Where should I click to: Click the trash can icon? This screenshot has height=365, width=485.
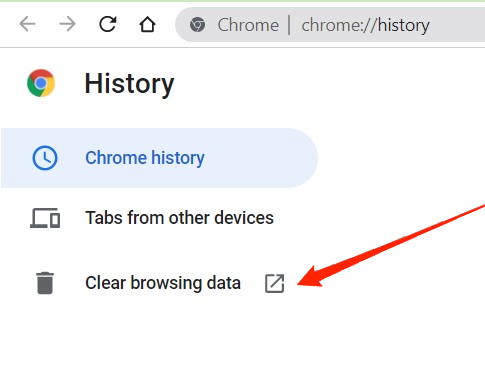click(x=45, y=283)
